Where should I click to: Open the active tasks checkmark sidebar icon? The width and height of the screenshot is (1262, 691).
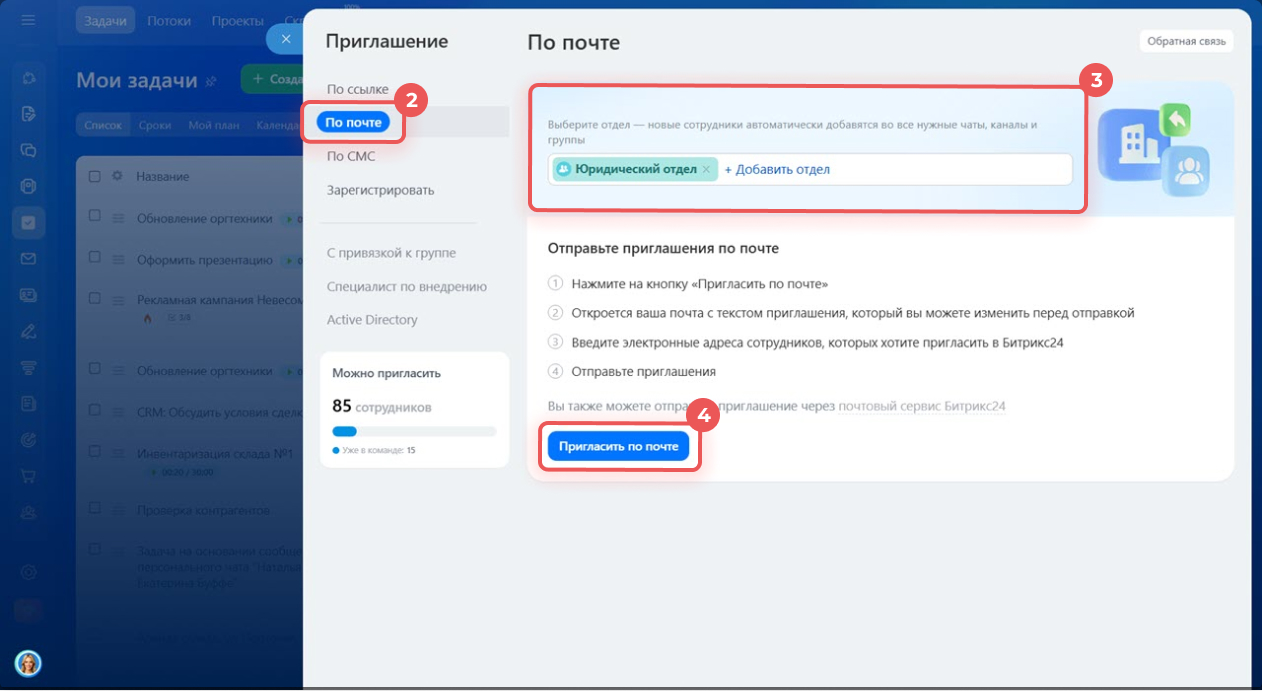(28, 222)
